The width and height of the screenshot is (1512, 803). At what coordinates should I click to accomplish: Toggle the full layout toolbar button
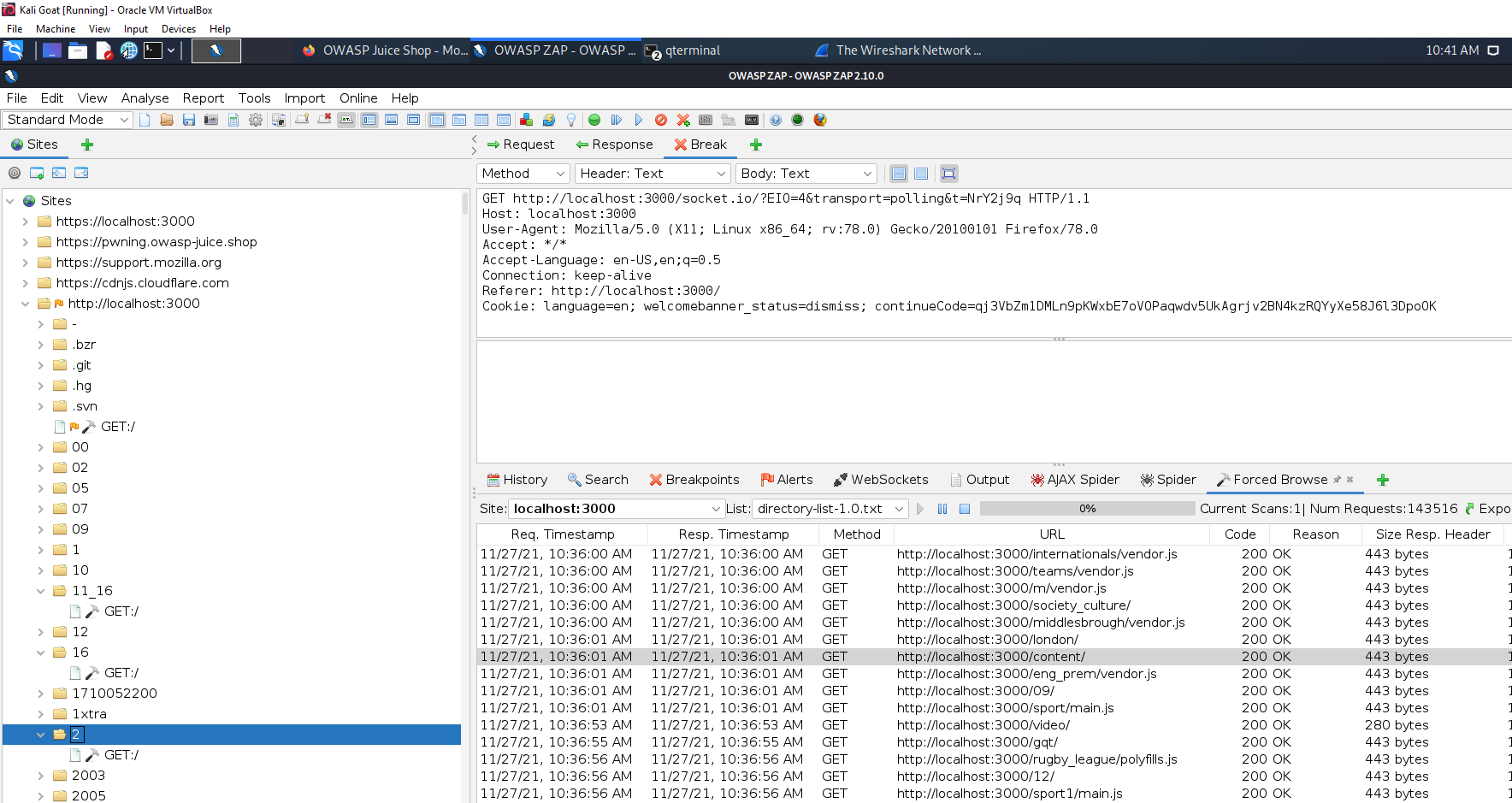coord(413,120)
